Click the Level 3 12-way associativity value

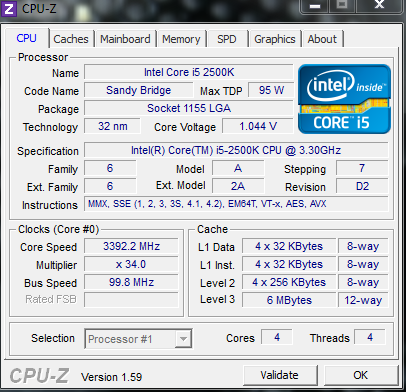363,300
